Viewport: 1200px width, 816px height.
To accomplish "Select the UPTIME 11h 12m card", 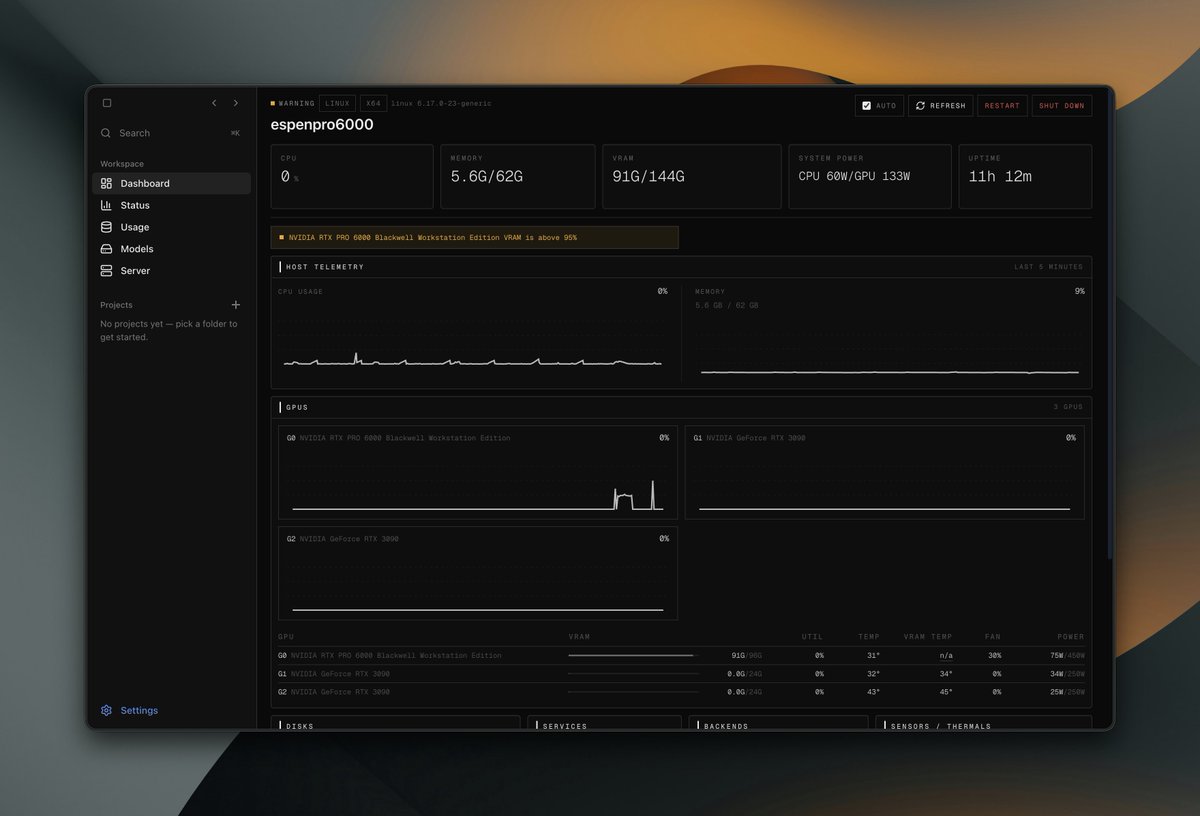I will point(1025,176).
